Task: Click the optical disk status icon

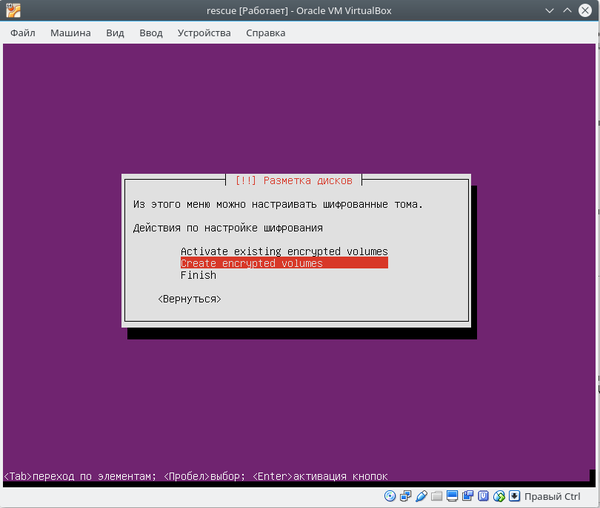Action: coord(390,496)
